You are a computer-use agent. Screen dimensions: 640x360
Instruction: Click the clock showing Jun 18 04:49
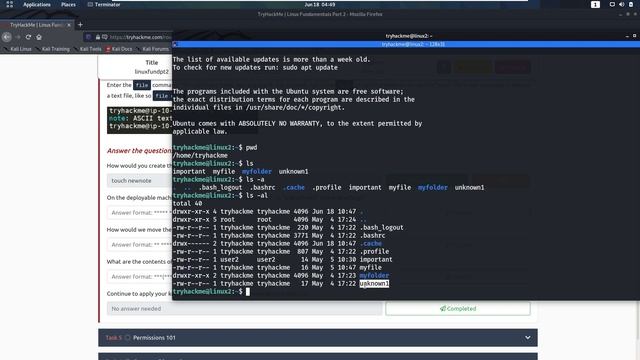(320, 4)
